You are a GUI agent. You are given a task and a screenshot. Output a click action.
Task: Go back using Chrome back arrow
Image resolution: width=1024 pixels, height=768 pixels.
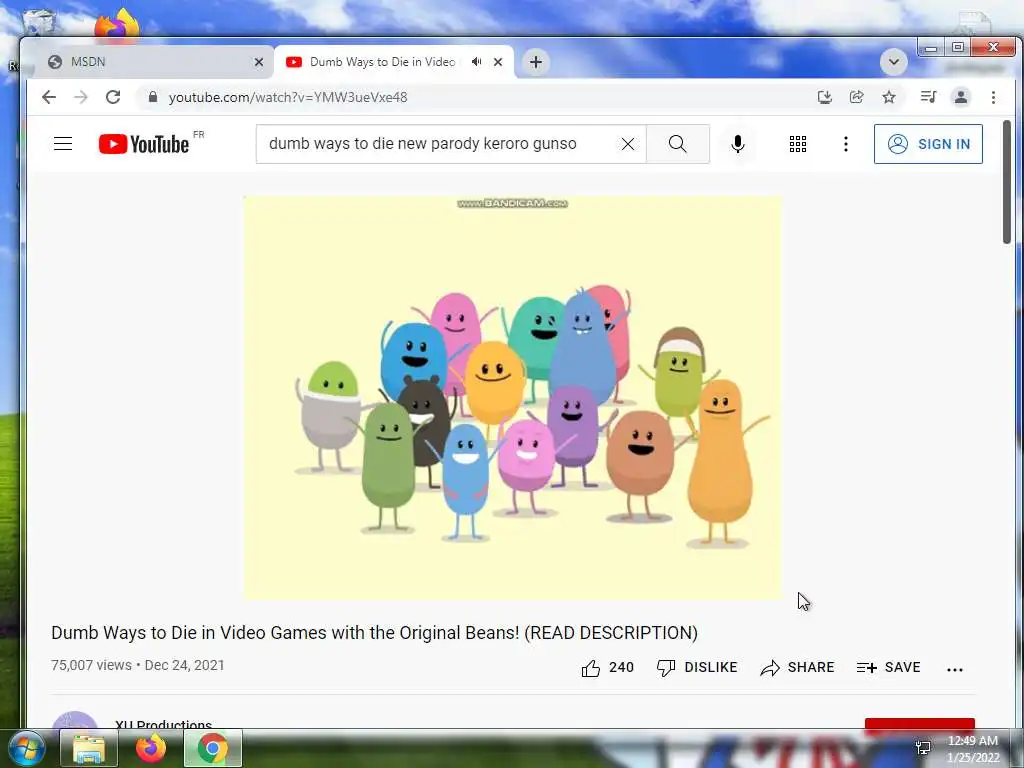[x=49, y=97]
